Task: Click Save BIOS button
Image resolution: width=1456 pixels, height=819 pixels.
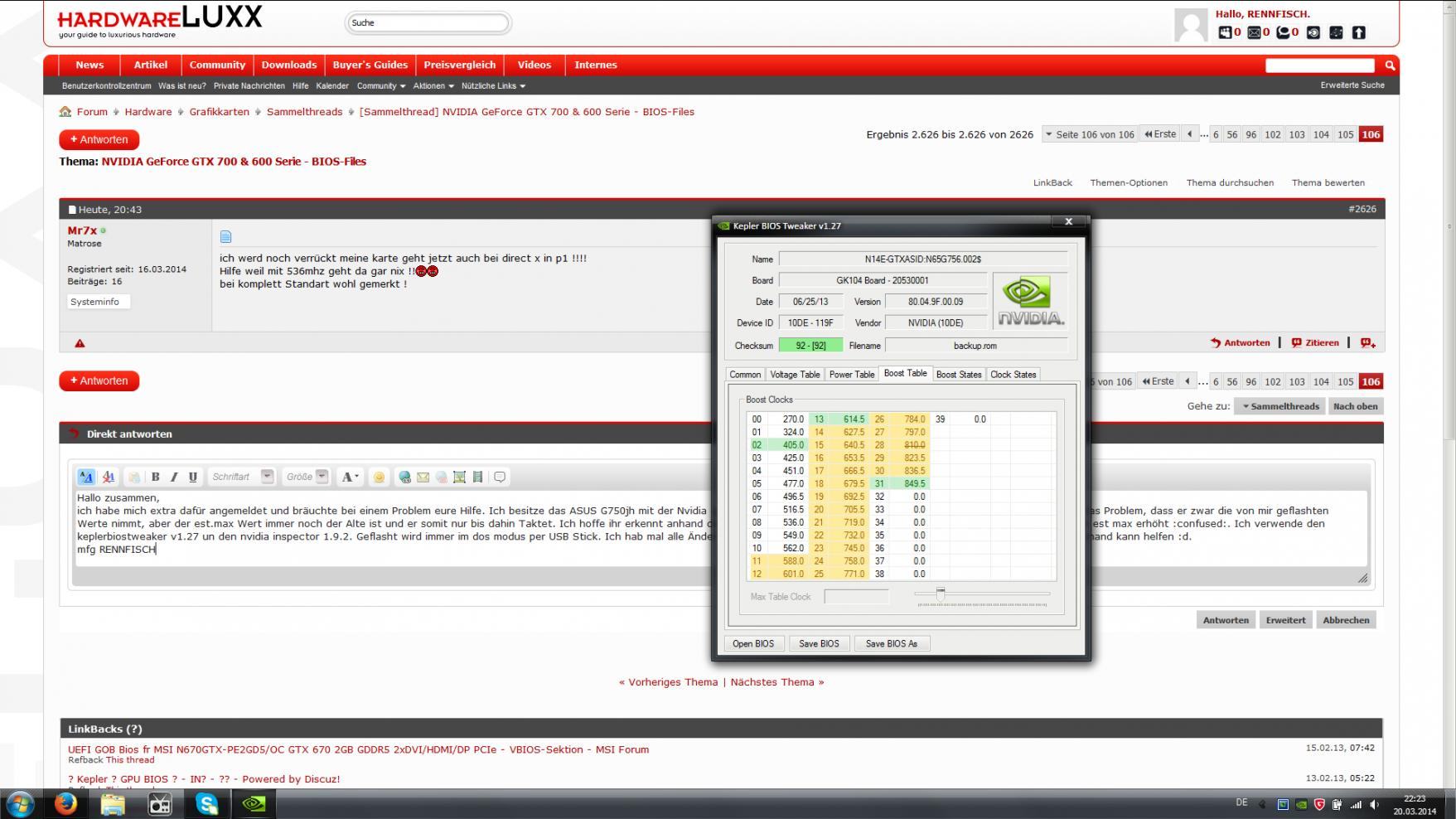Action: coord(819,643)
